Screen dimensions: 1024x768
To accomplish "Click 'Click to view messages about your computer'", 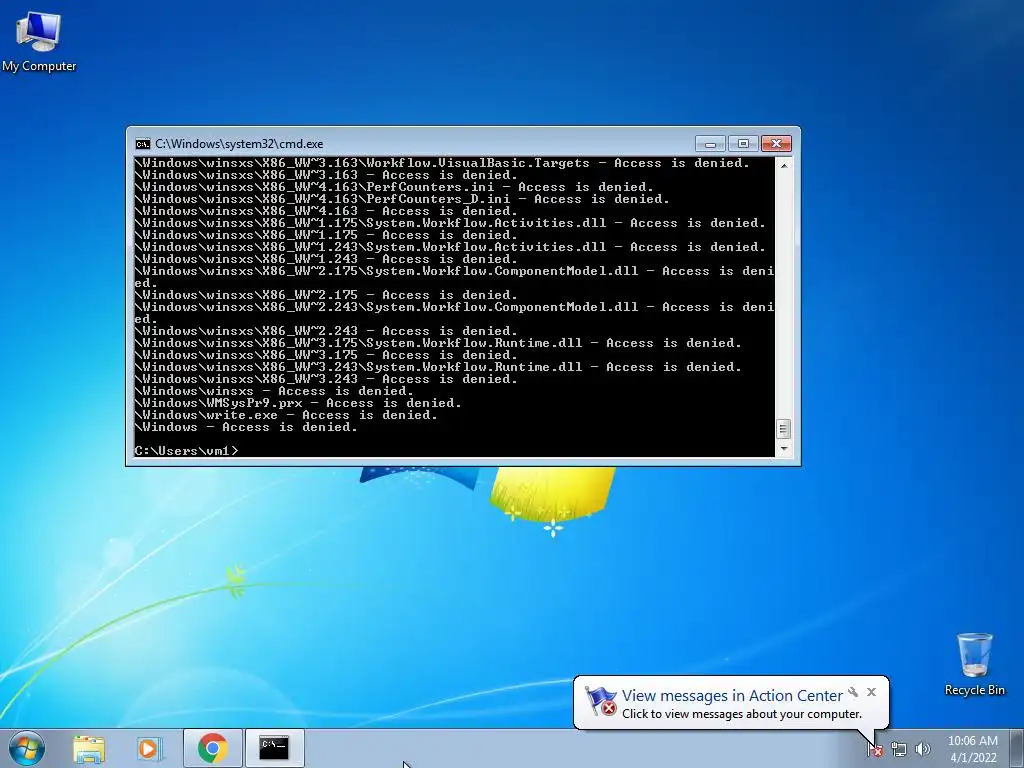I will click(742, 714).
